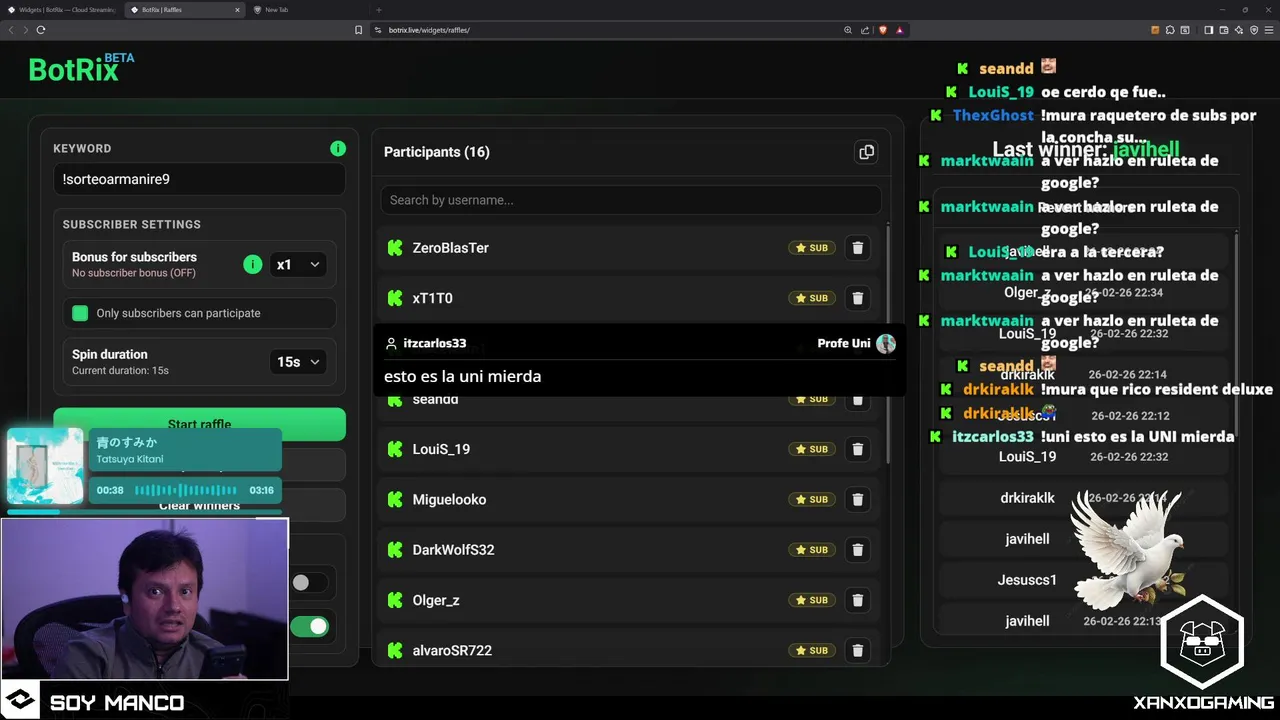Select participant Olger_z
1280x720 pixels.
pos(436,600)
